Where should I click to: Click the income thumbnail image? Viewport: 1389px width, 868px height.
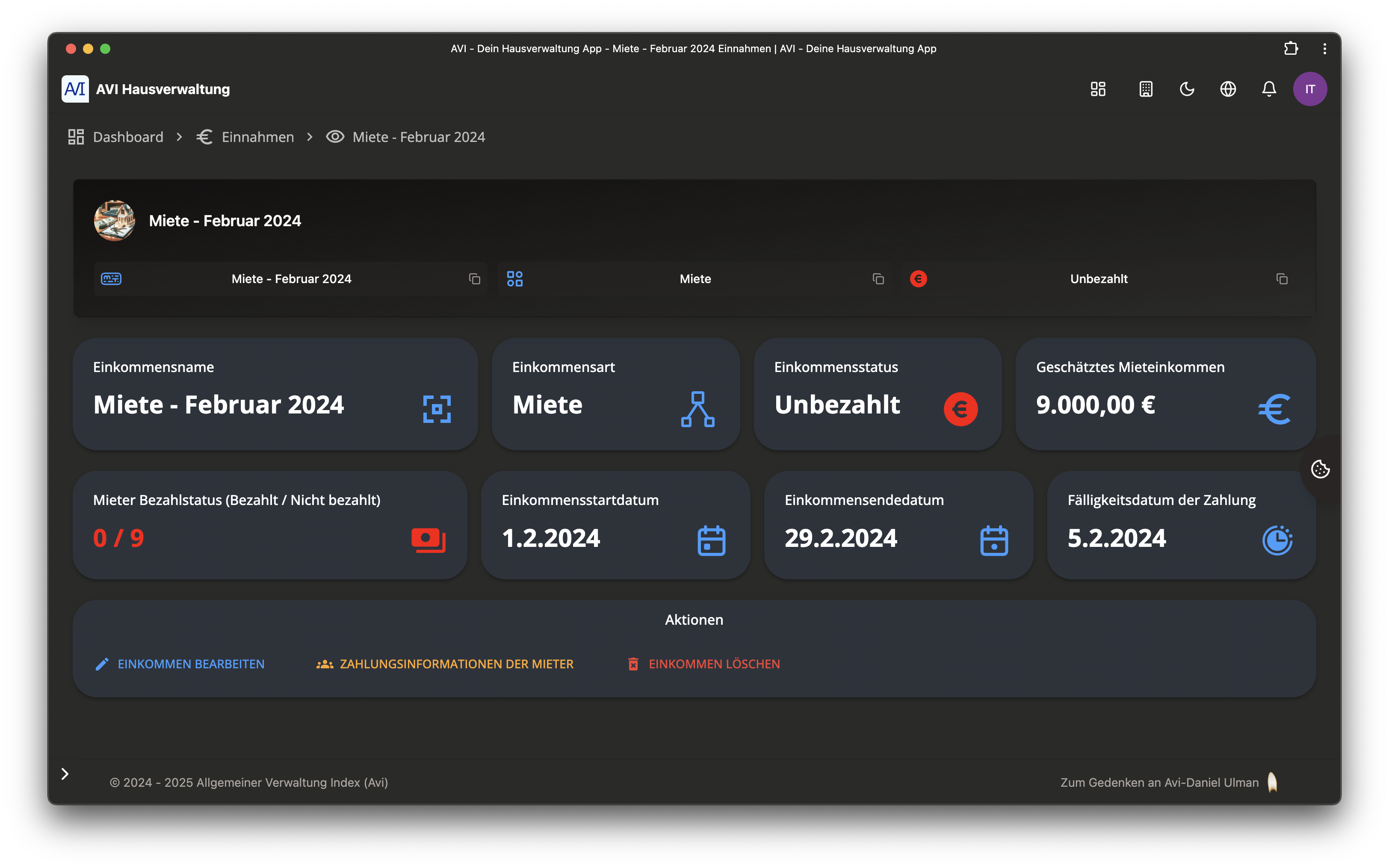[x=115, y=221]
